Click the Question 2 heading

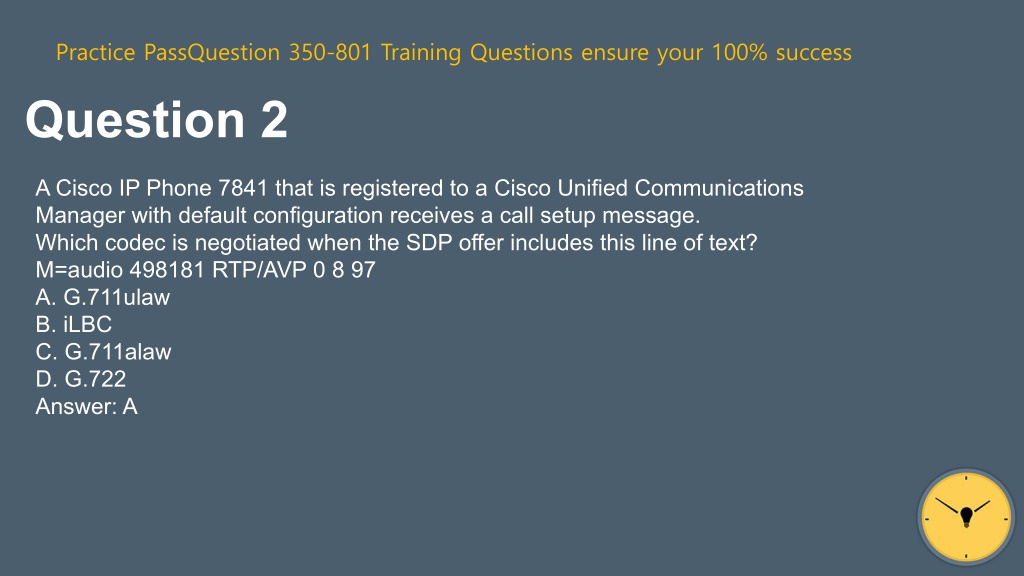(156, 120)
